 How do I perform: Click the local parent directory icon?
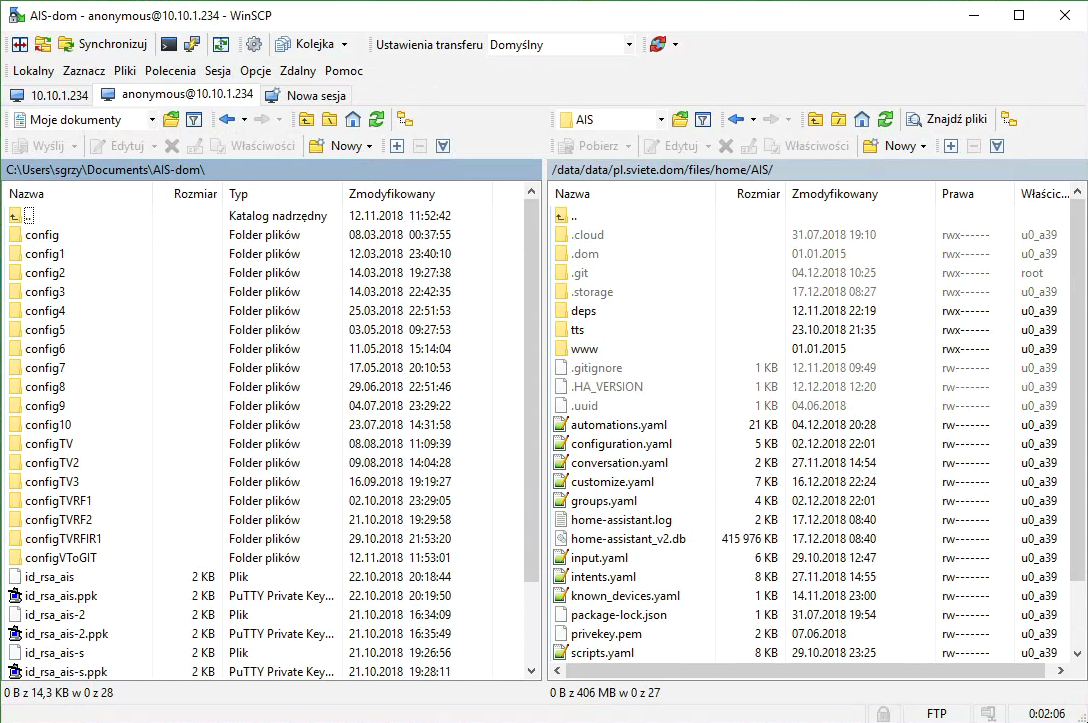[307, 119]
